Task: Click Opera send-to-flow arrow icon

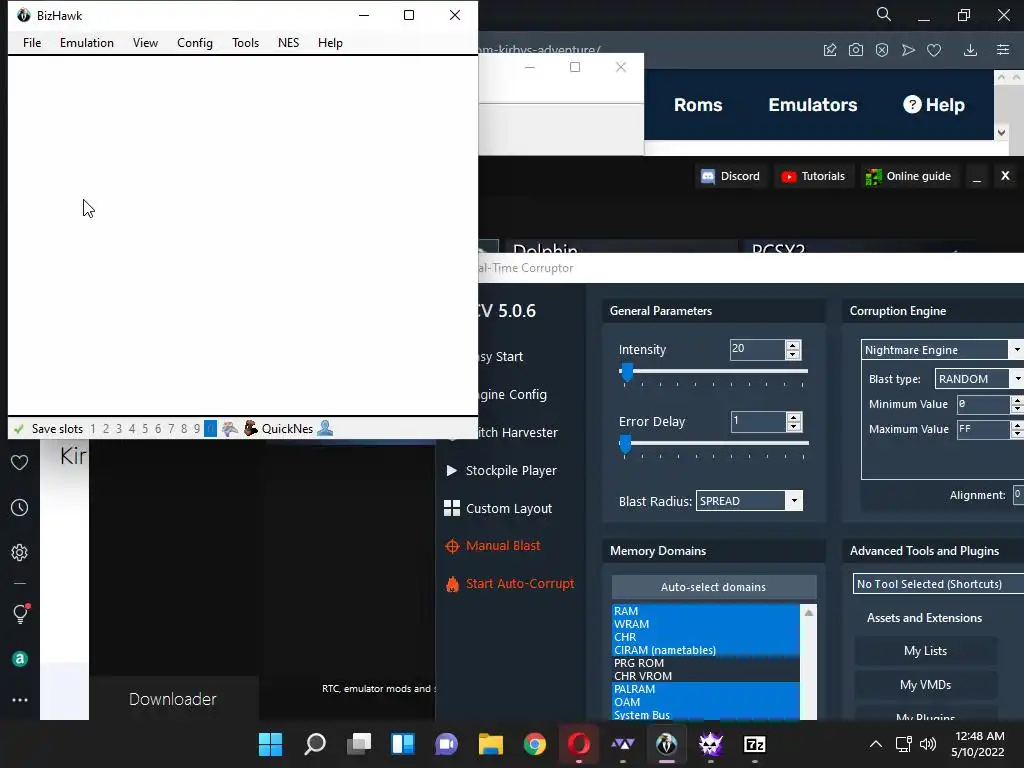Action: 908,50
